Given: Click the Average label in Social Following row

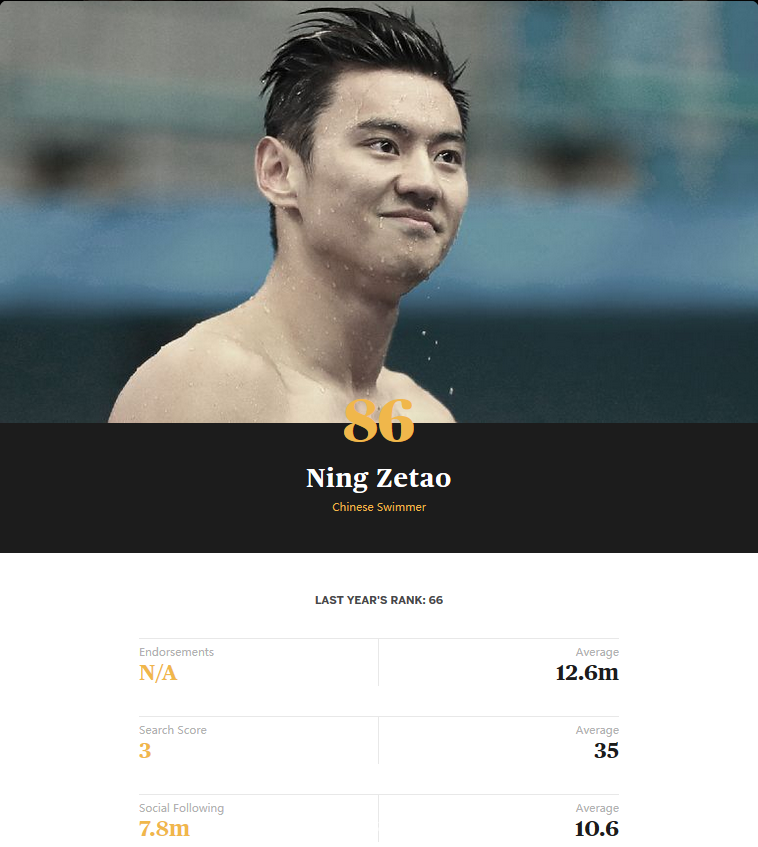Looking at the screenshot, I should 597,808.
